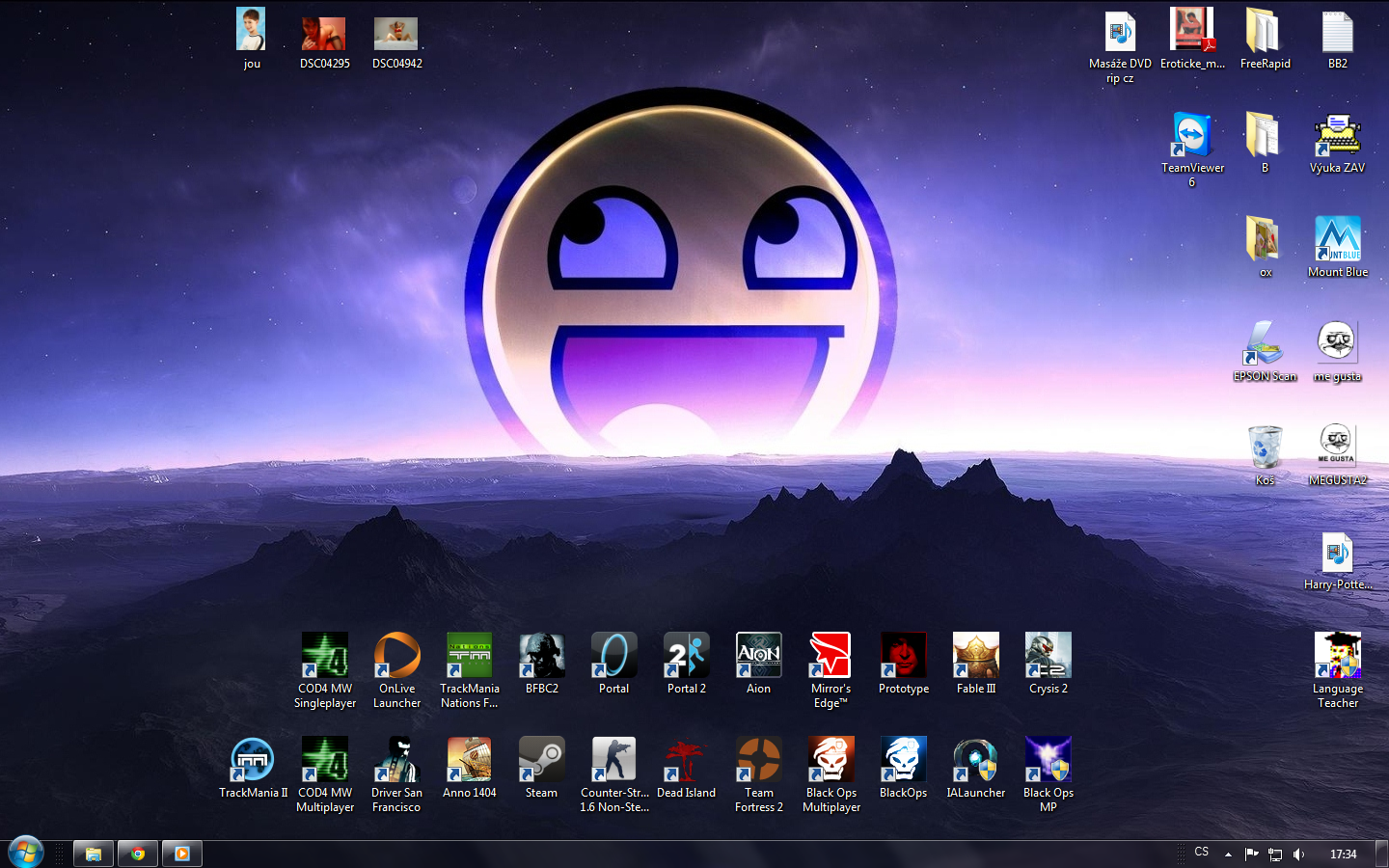Open Google Chrome from the taskbar
This screenshot has height=868, width=1389.
138,854
